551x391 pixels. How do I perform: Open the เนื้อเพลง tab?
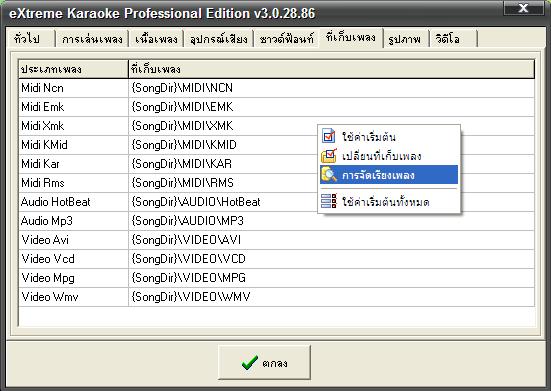click(x=156, y=39)
